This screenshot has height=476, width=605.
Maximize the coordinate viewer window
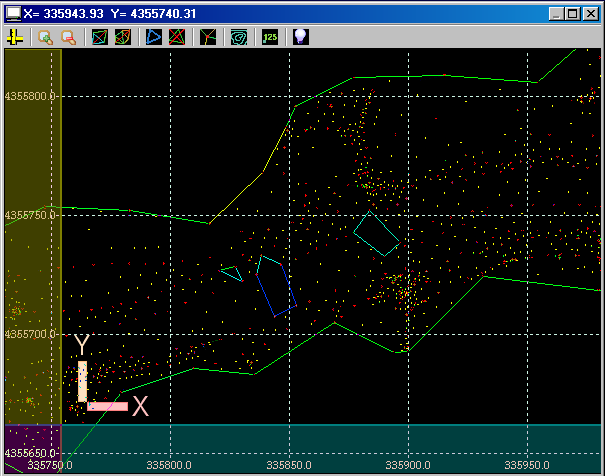point(573,14)
